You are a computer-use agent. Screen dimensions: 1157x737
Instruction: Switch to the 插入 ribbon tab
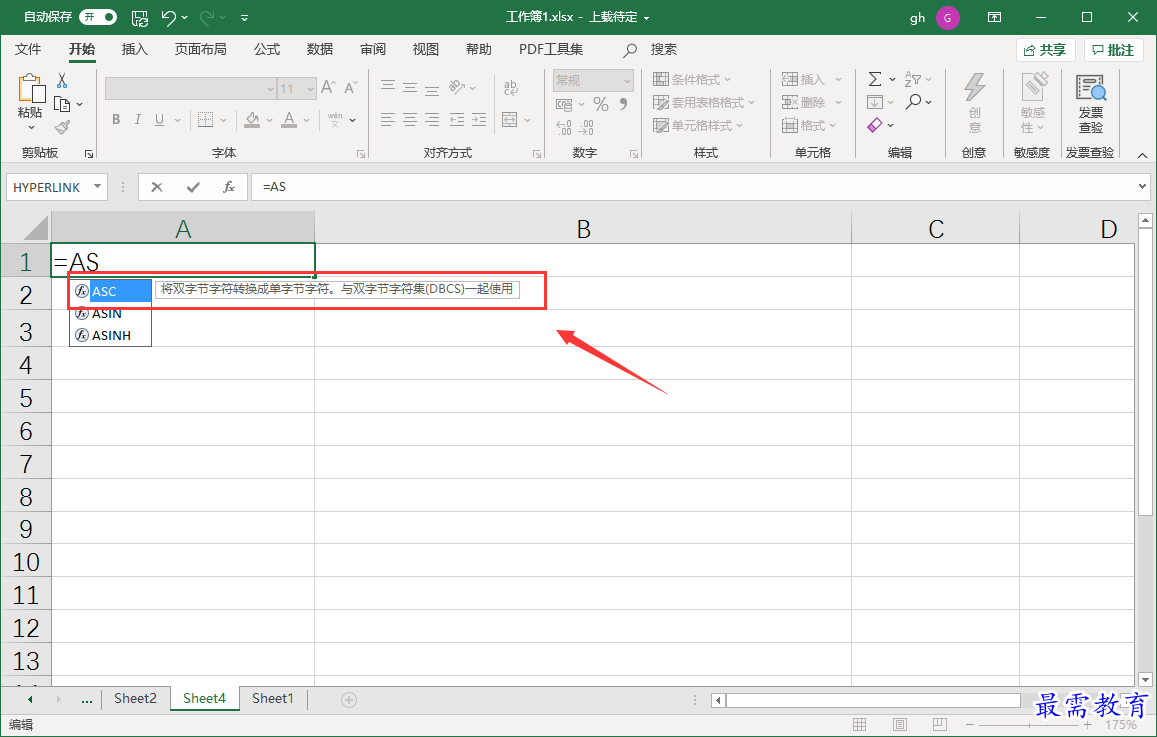pos(134,49)
